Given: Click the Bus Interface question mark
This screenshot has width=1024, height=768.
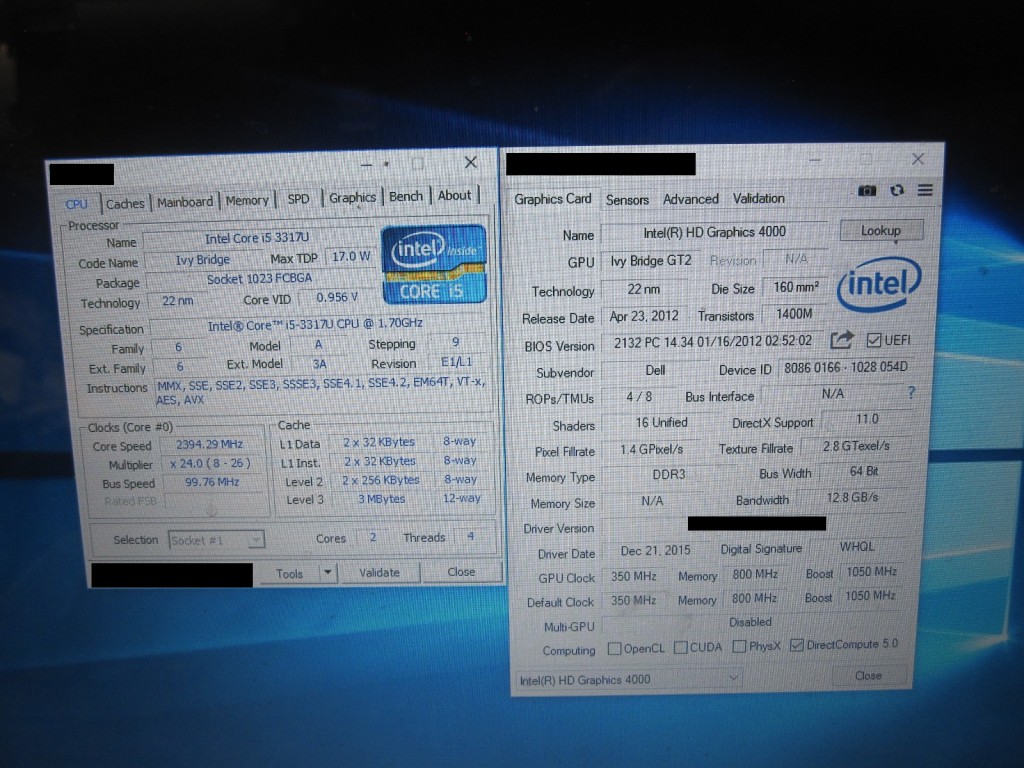Looking at the screenshot, I should point(911,392).
